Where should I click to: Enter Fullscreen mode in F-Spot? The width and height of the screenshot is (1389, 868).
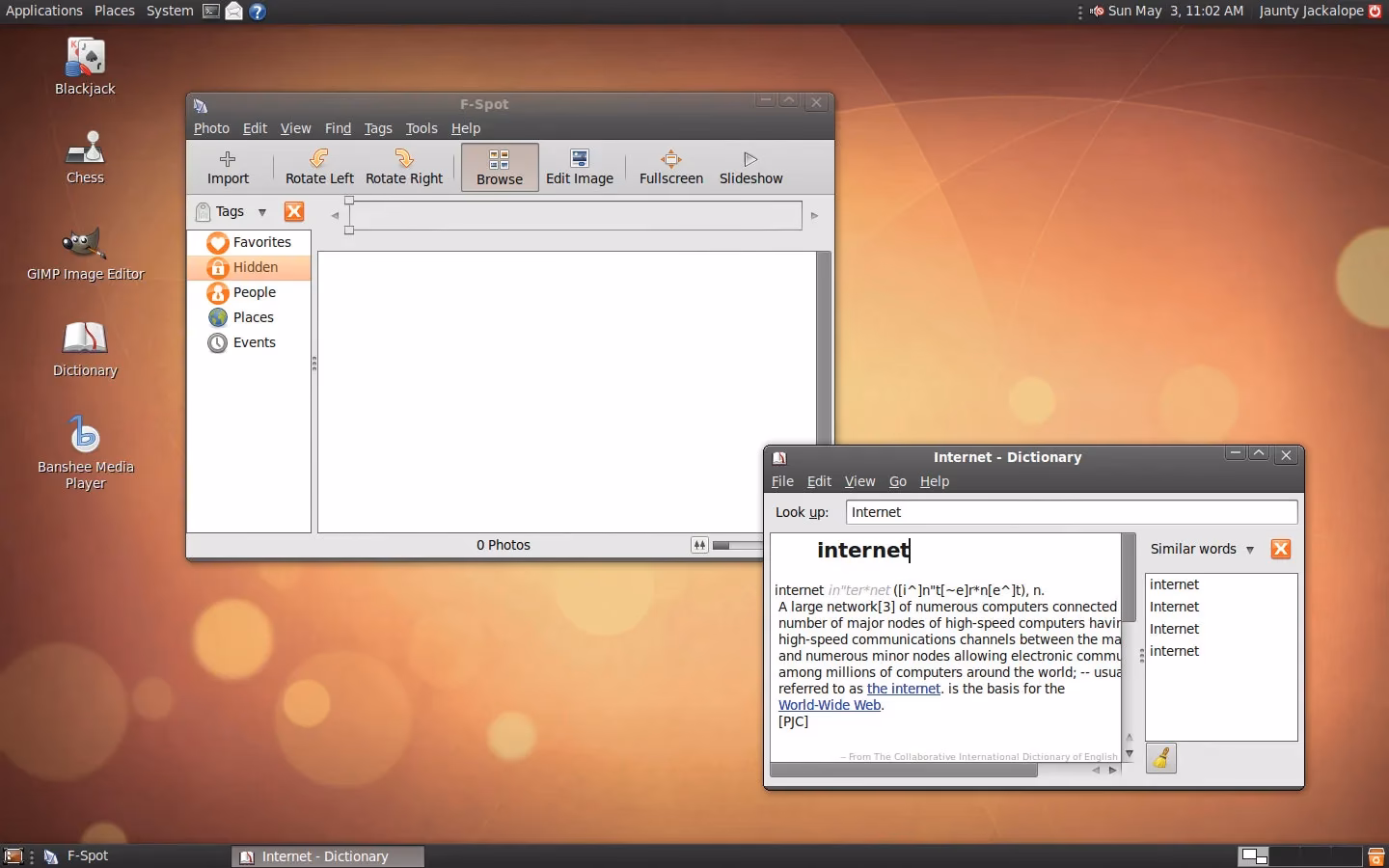coord(670,167)
